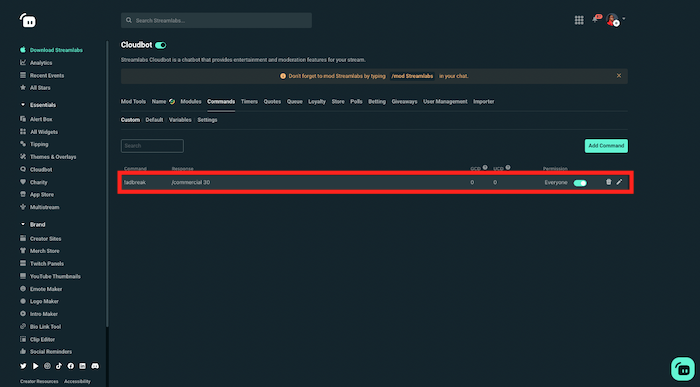Dismiss the mod Streamlabs reminder banner
700x387 pixels.
coord(619,76)
